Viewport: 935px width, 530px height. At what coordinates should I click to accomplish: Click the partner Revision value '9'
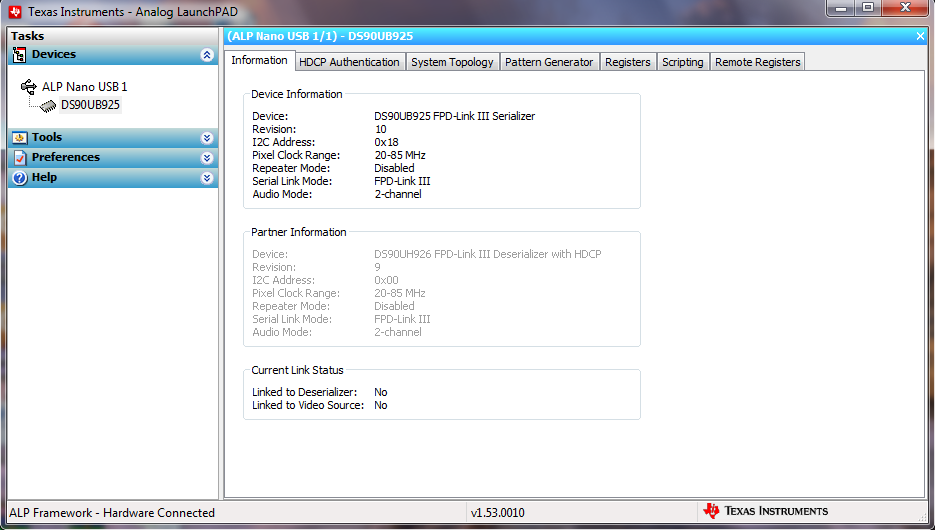pos(377,267)
